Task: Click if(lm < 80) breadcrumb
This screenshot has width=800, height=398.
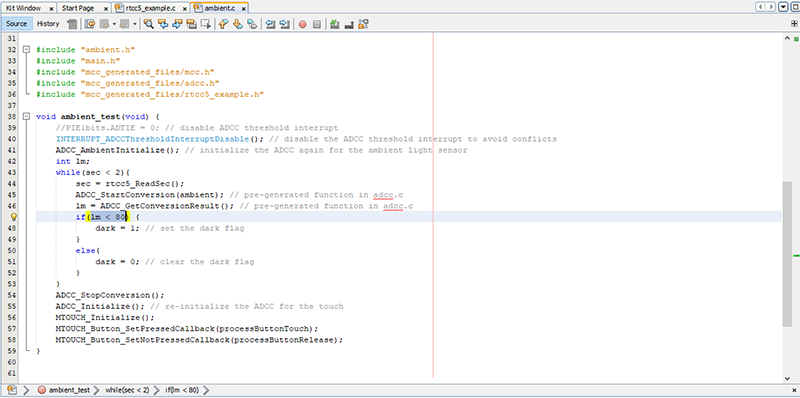Action: pos(182,390)
